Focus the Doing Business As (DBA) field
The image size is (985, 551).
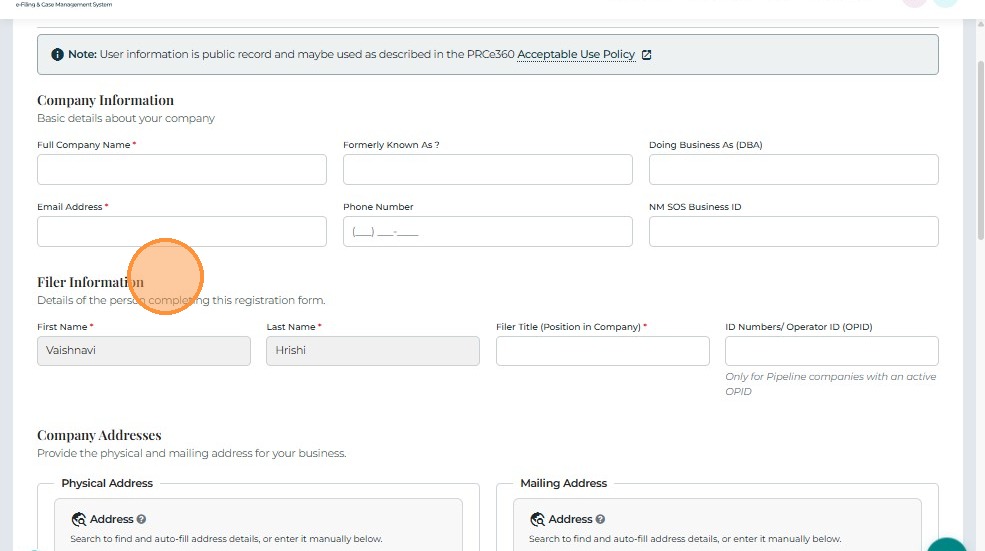pyautogui.click(x=793, y=170)
